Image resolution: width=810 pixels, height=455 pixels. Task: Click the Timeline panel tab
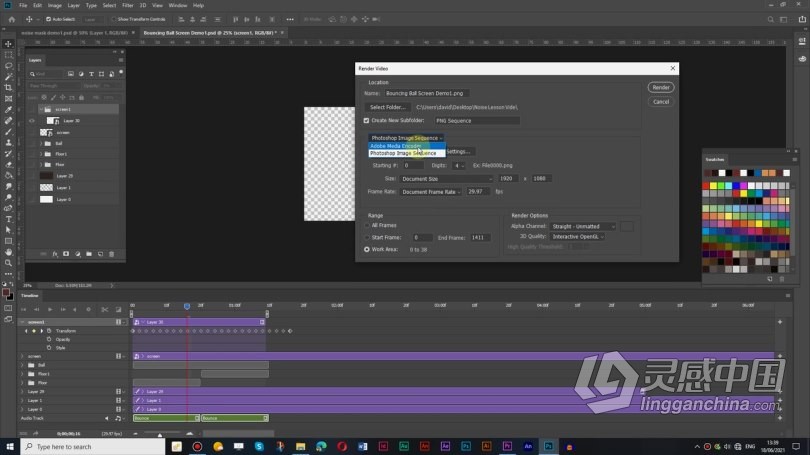point(29,295)
